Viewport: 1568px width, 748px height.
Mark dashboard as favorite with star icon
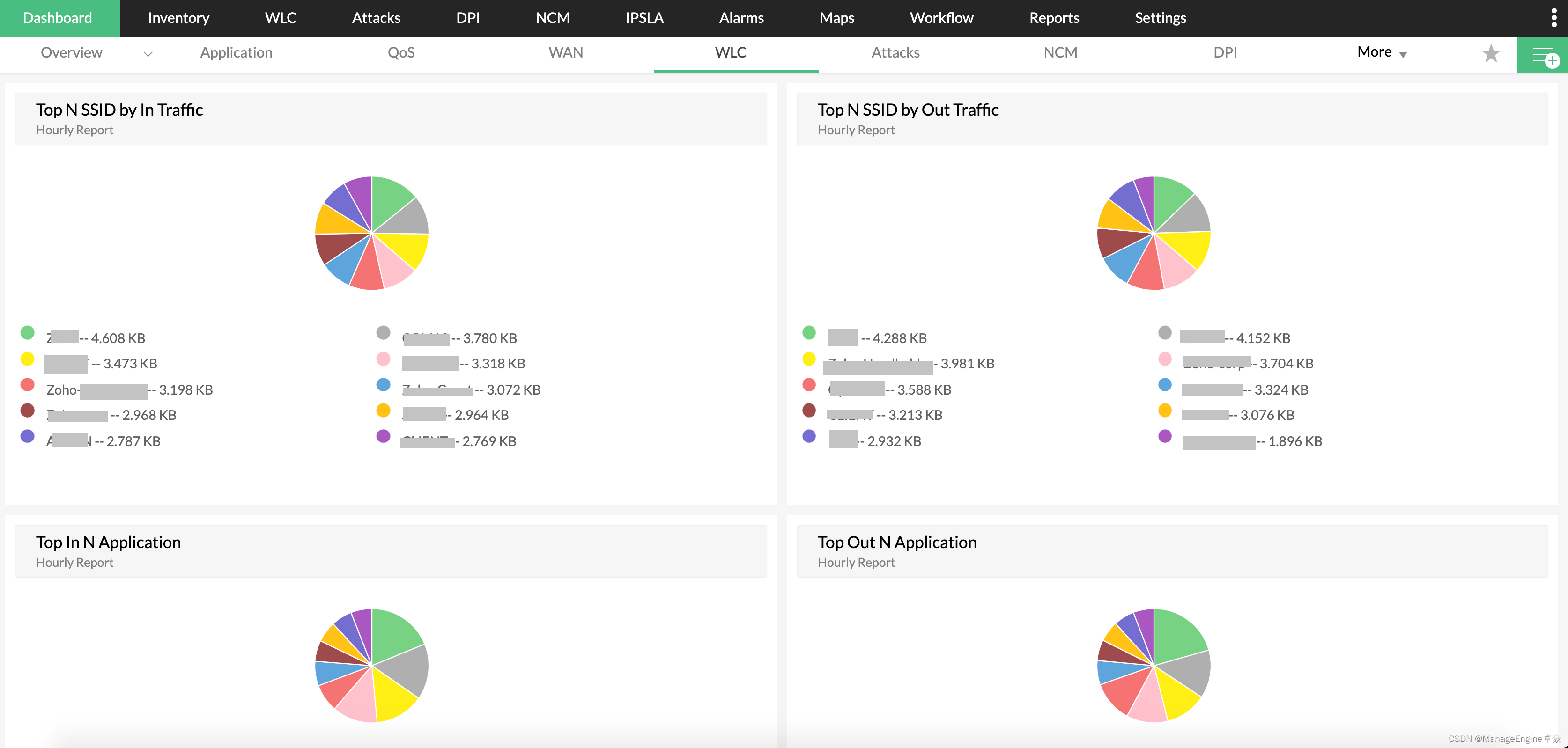pyautogui.click(x=1491, y=53)
